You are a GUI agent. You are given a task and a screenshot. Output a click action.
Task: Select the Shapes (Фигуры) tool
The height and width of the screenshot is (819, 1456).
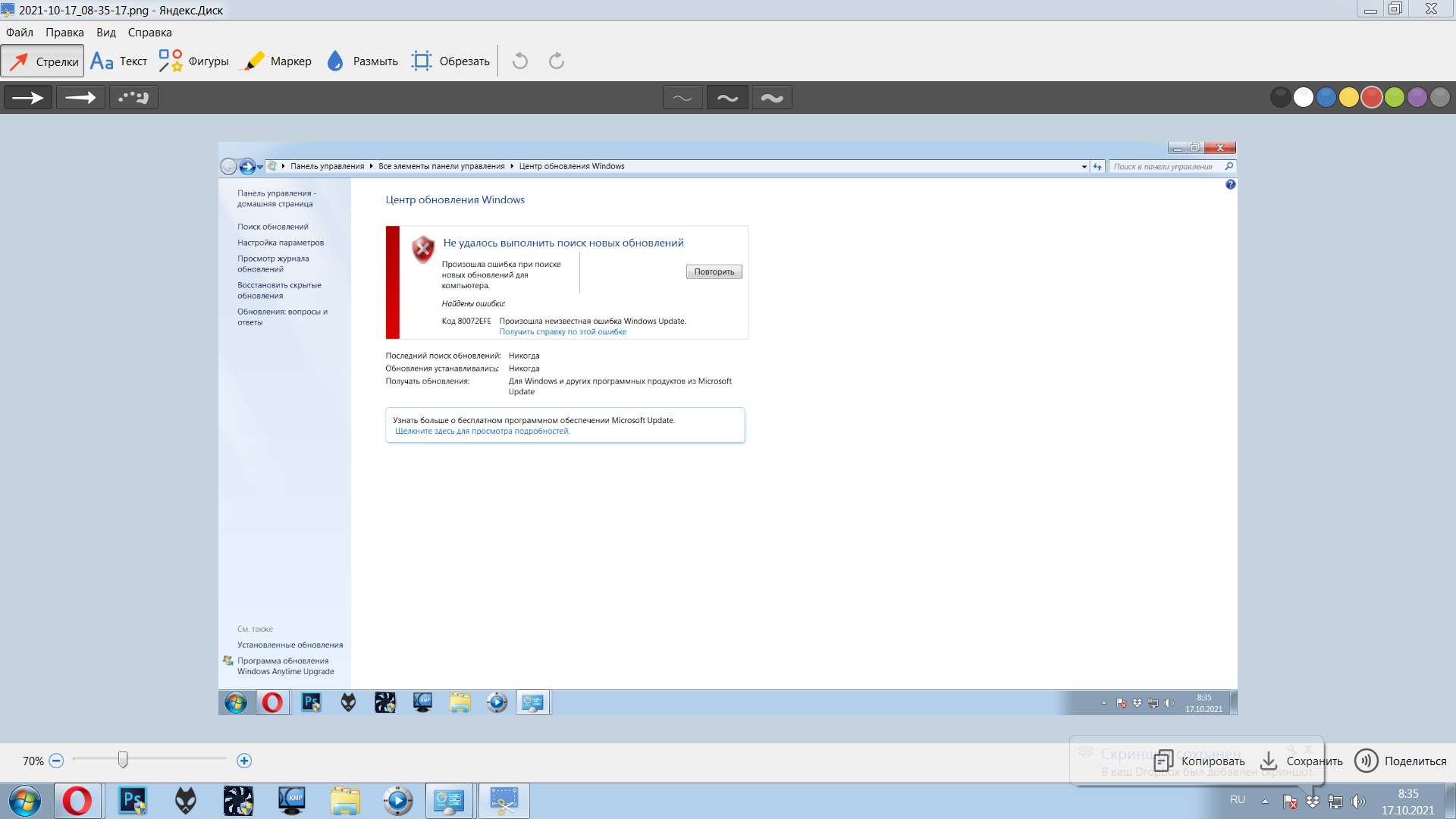click(194, 61)
